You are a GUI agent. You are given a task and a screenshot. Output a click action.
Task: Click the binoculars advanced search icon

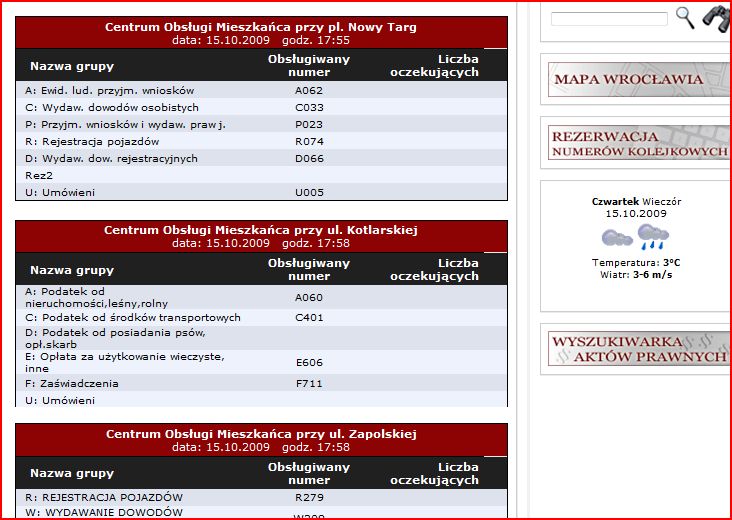(x=717, y=19)
